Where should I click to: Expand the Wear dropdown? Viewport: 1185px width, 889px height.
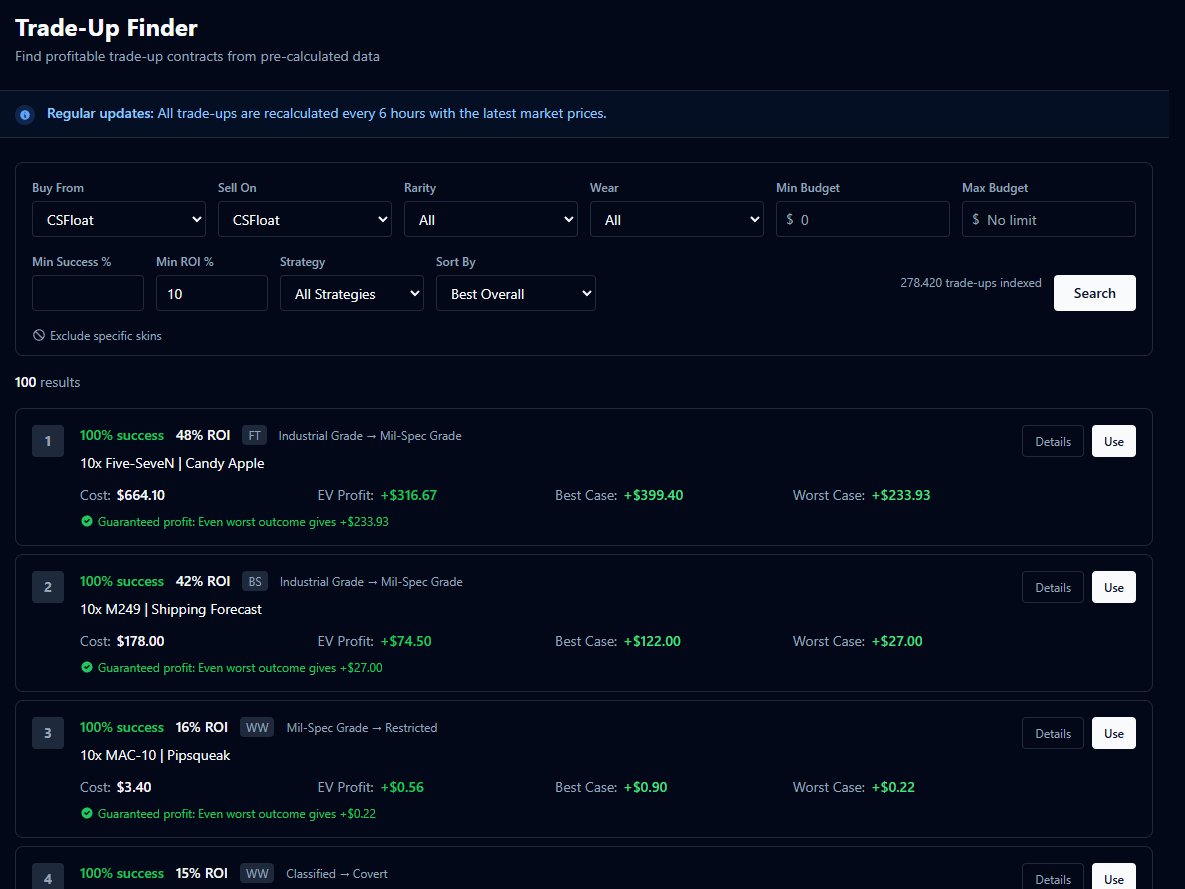676,219
